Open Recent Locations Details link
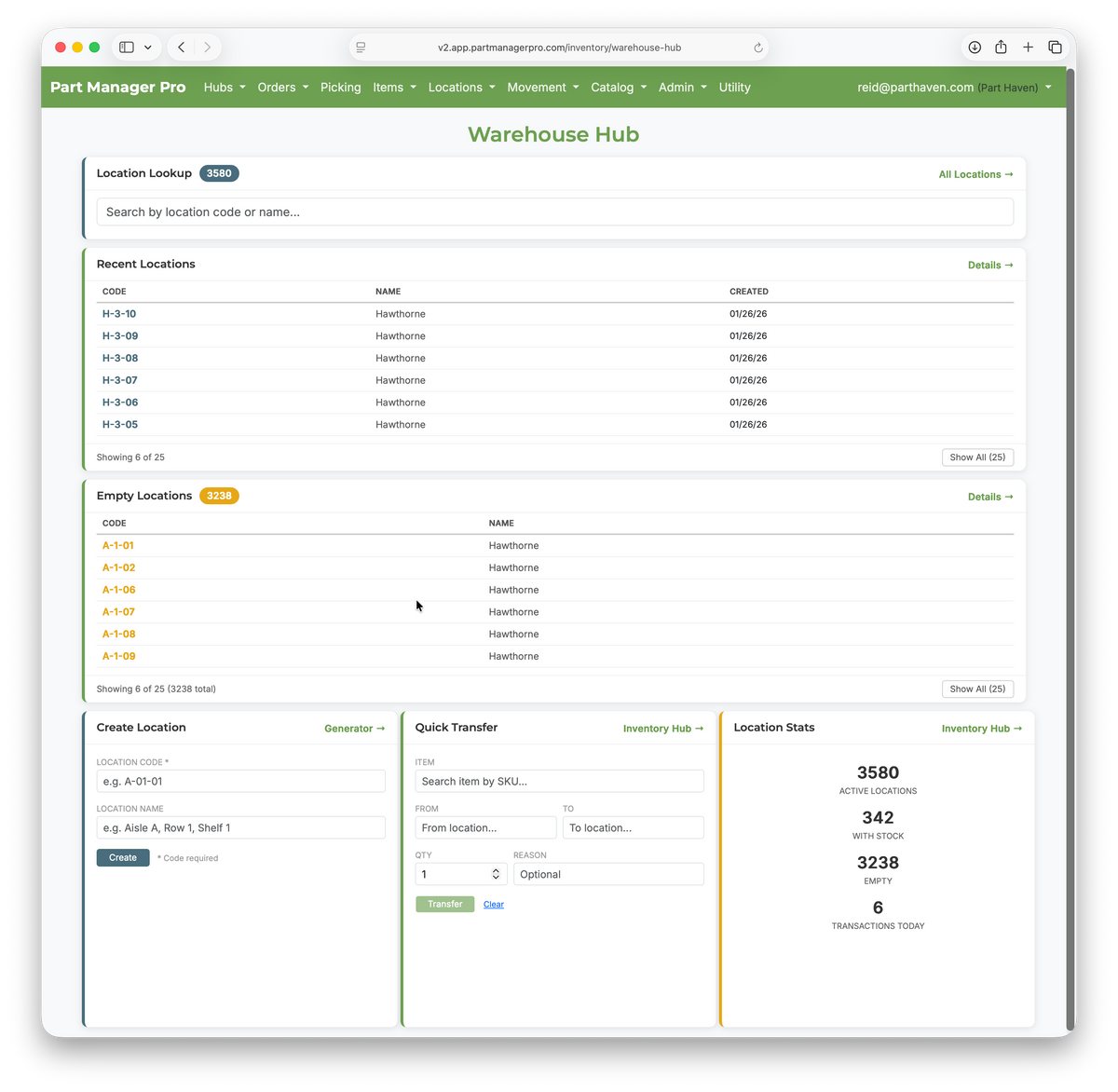 click(990, 266)
